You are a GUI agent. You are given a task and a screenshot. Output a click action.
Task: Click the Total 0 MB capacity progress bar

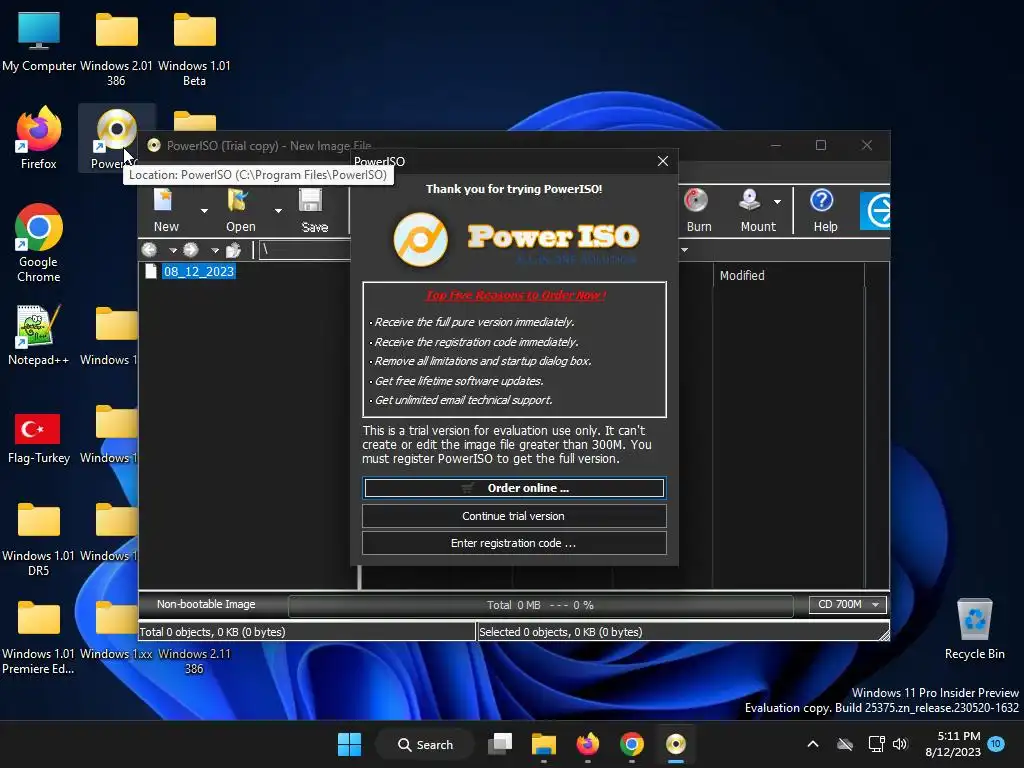pos(540,605)
